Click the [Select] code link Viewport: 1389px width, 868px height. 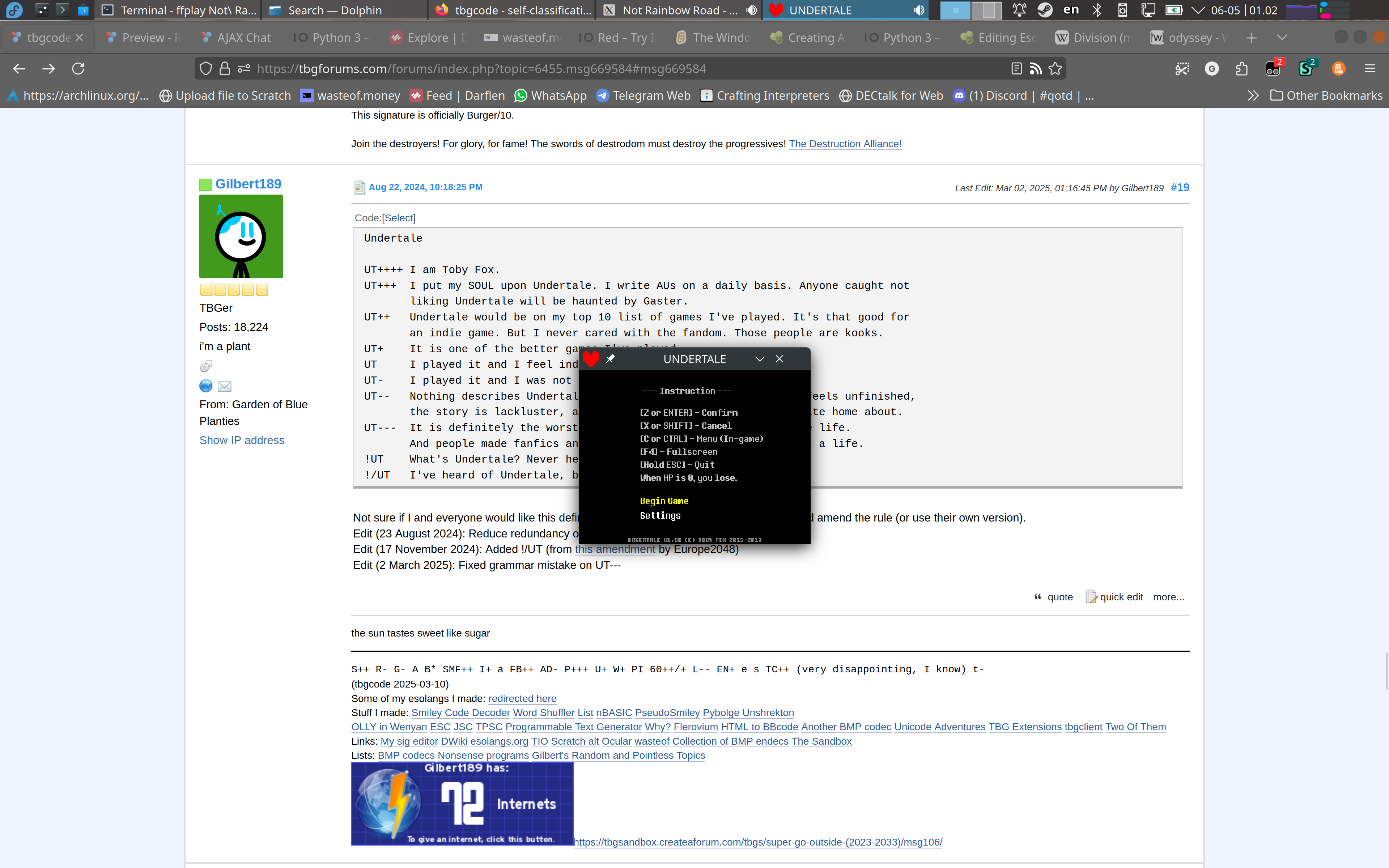(x=399, y=218)
